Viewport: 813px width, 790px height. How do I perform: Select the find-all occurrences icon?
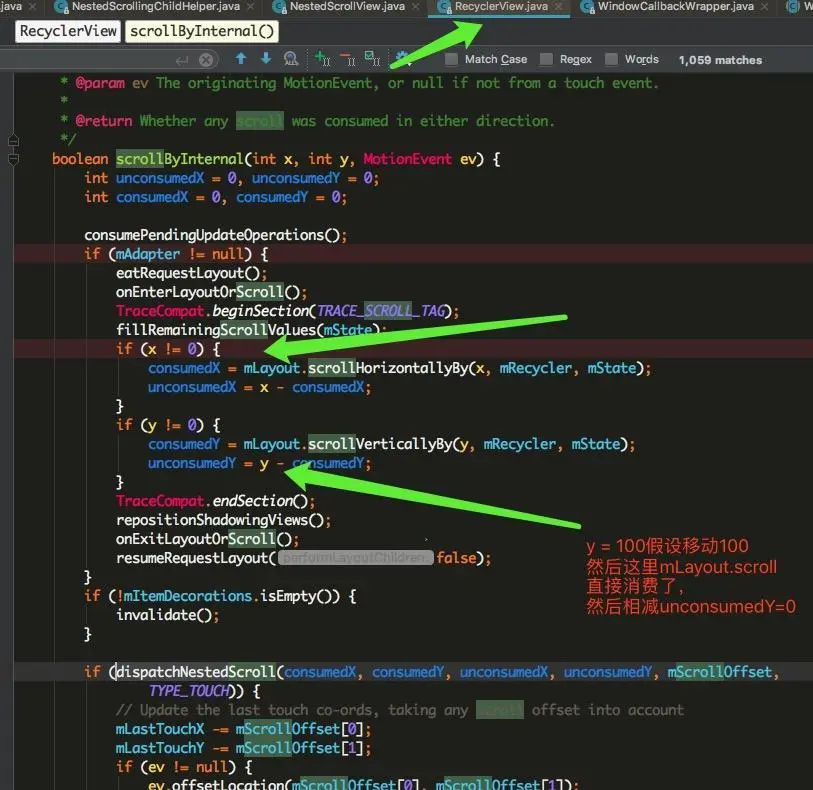coord(290,59)
